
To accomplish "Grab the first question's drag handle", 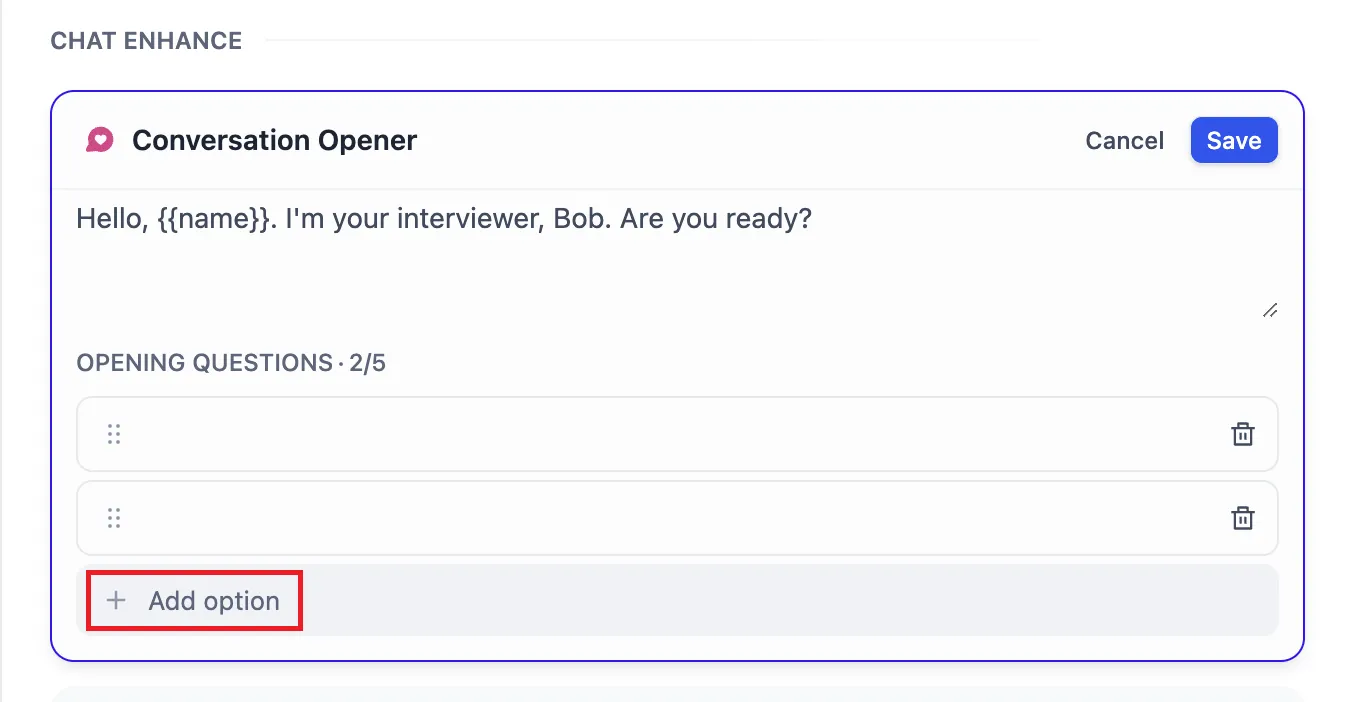I will 114,434.
